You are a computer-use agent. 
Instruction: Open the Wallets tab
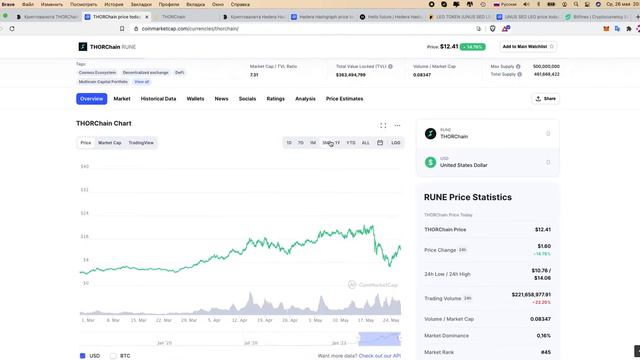coord(195,99)
